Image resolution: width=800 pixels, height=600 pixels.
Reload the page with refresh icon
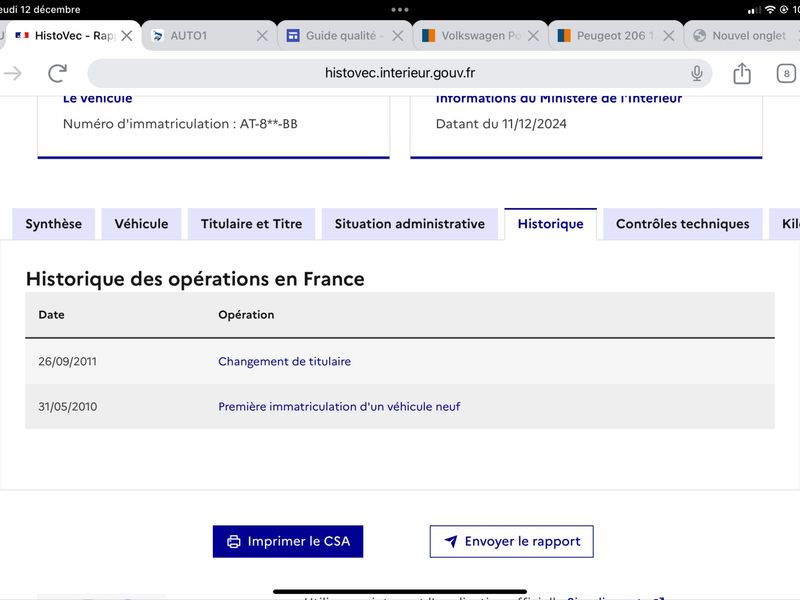click(58, 73)
